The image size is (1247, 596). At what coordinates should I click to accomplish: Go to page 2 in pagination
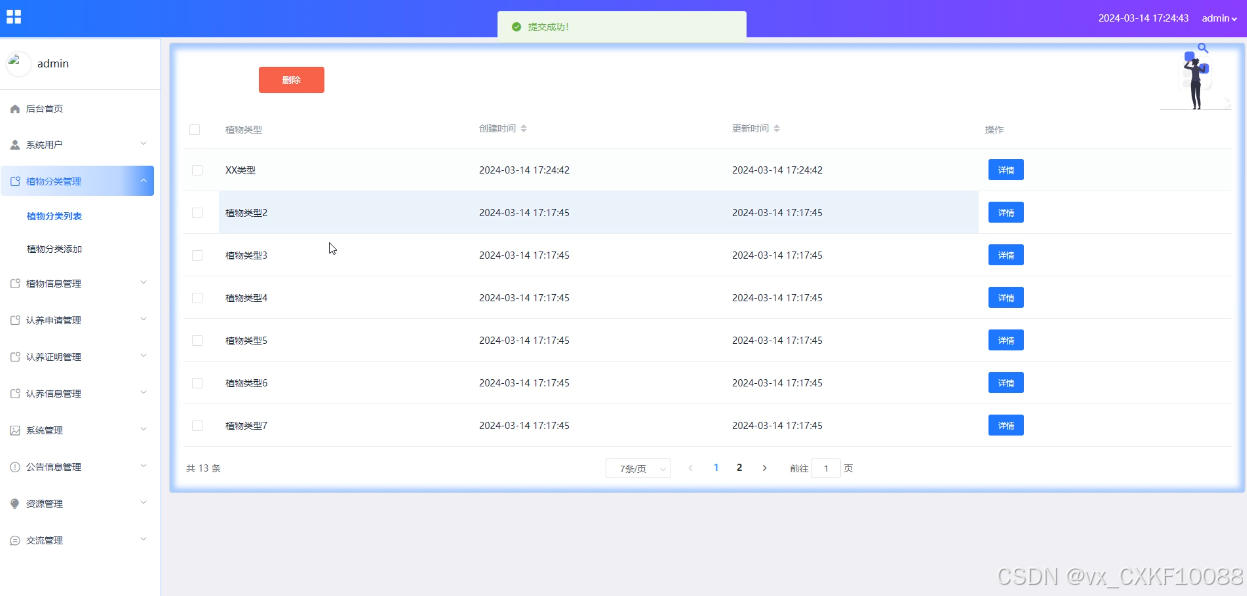(x=740, y=468)
